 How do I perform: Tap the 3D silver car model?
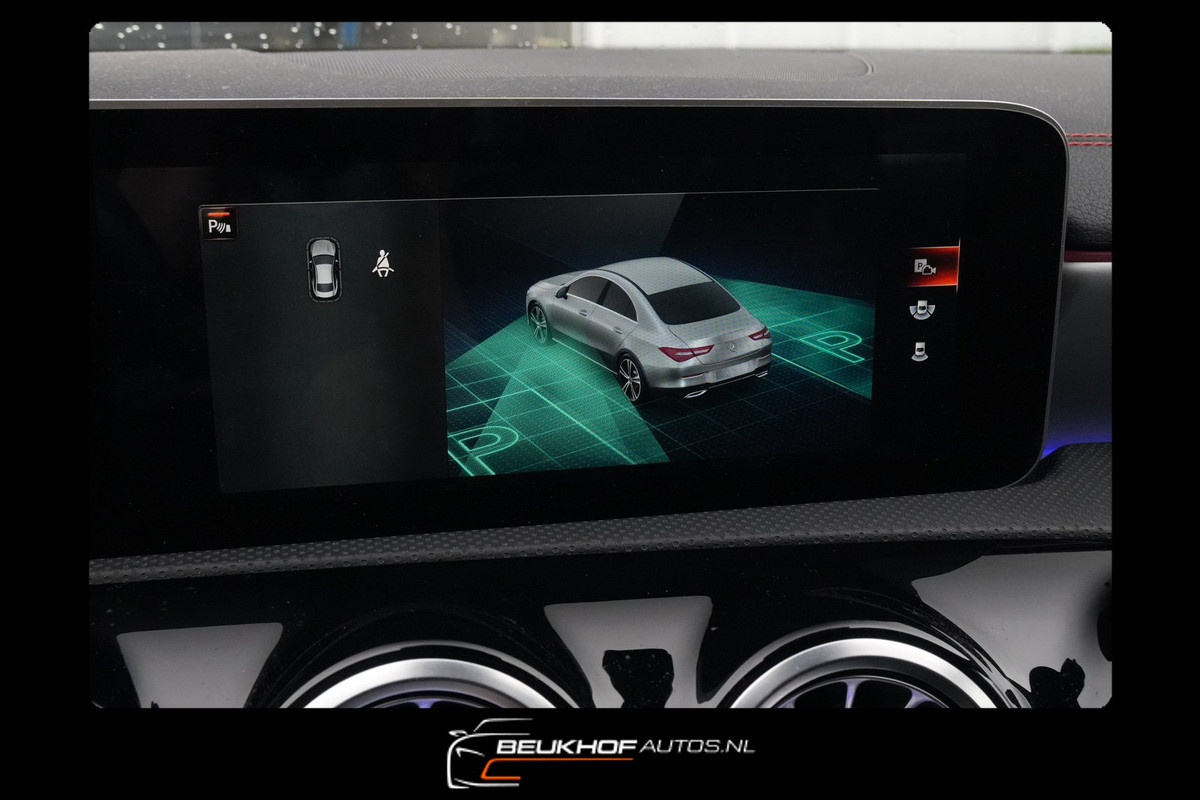click(649, 327)
